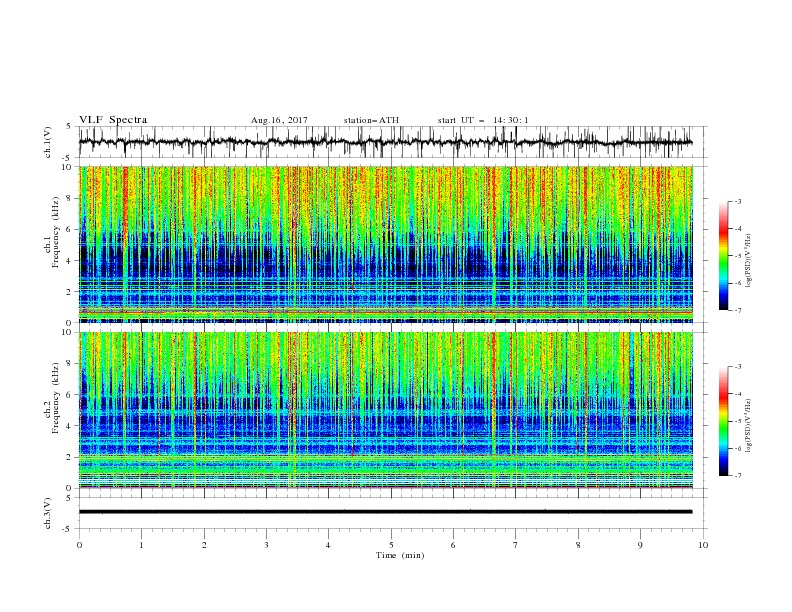Click the ch.3(V) axis label
The width and height of the screenshot is (792, 612).
click(x=48, y=513)
